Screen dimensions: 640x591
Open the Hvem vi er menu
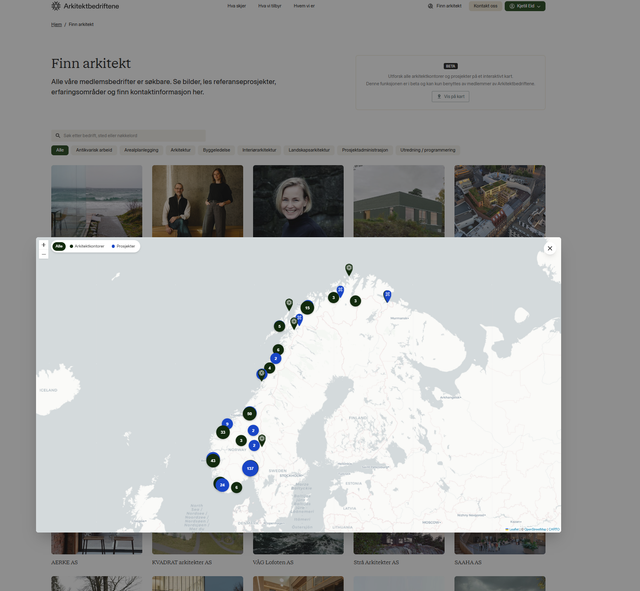(x=304, y=6)
